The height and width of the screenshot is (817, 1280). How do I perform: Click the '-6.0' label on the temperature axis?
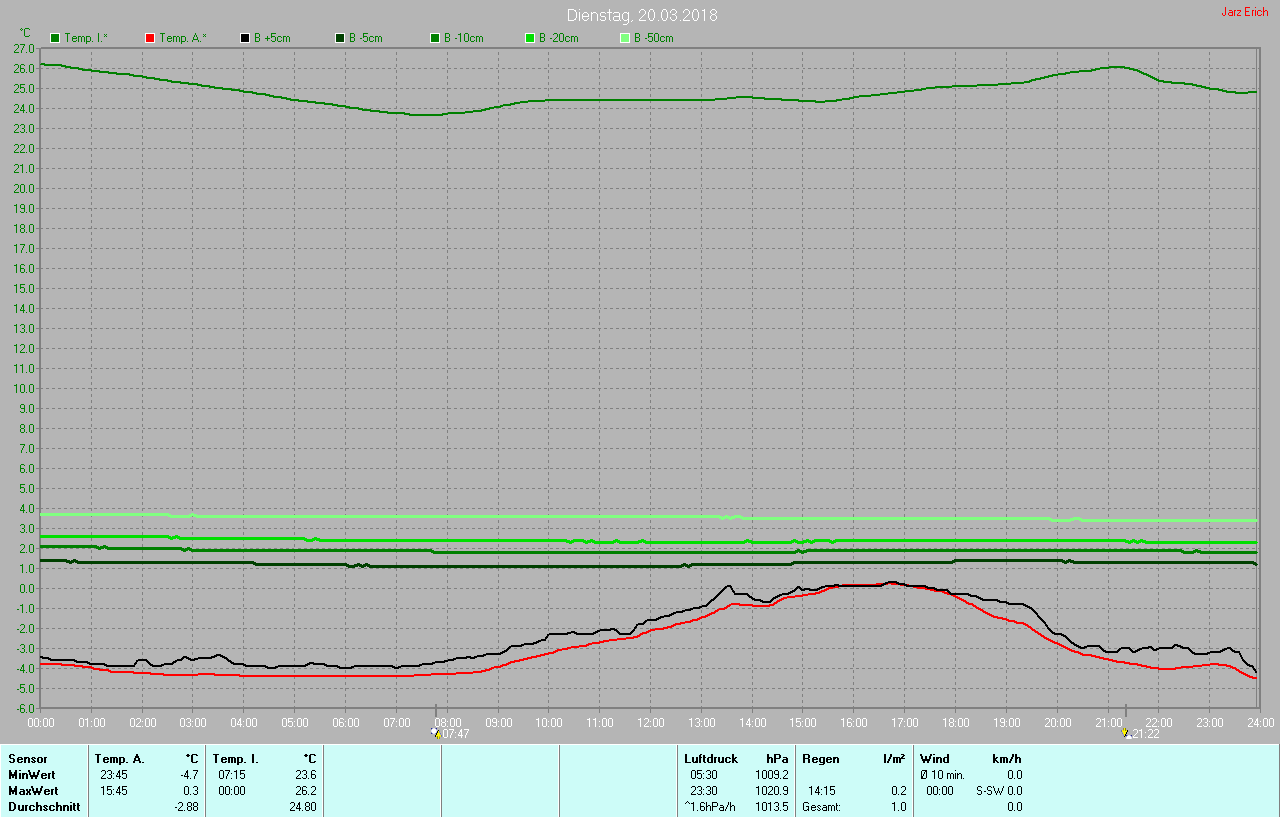click(25, 708)
